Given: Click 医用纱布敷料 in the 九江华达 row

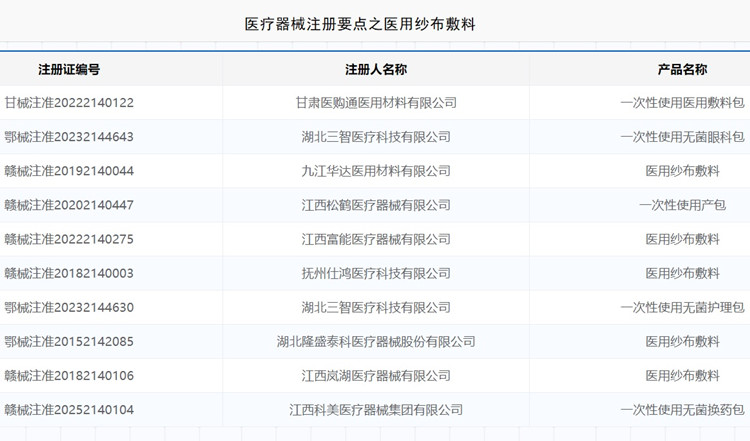Looking at the screenshot, I should (683, 171).
